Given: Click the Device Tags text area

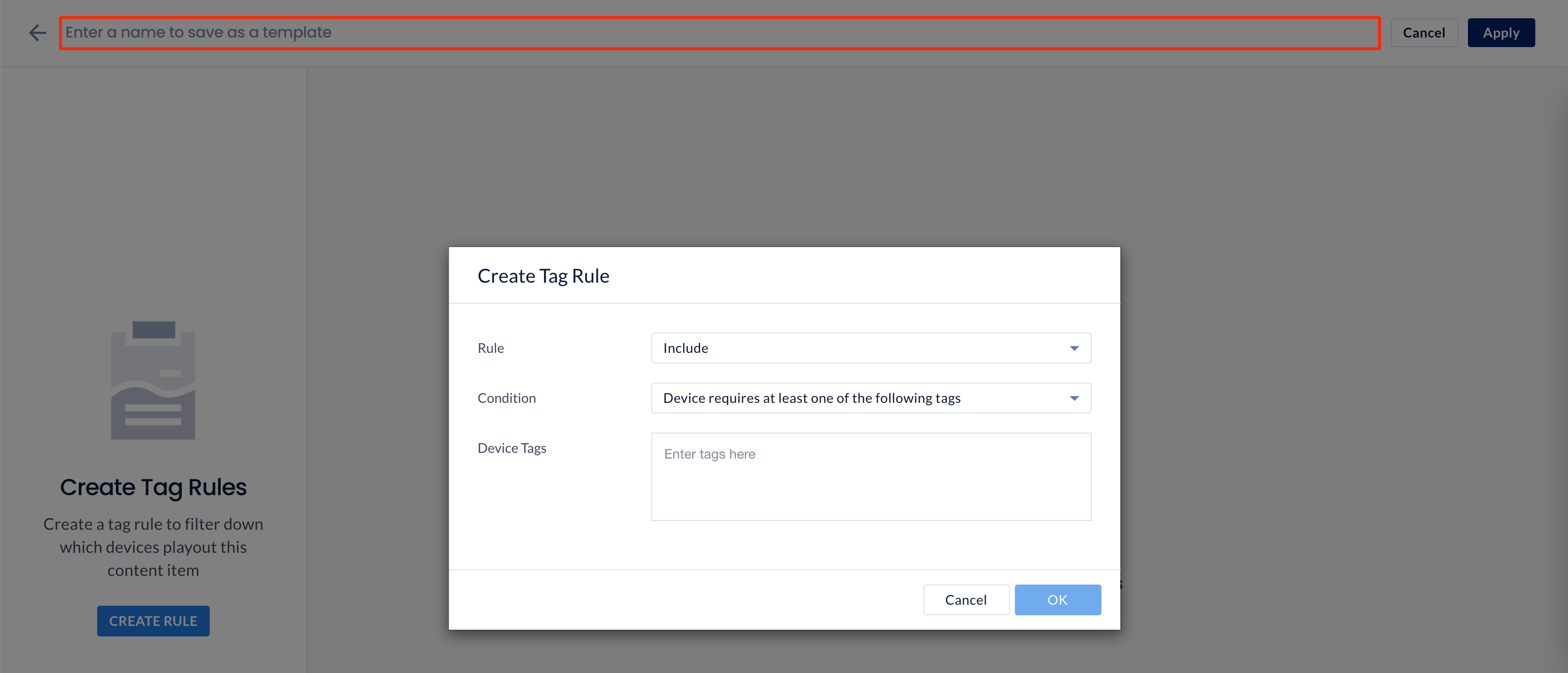Looking at the screenshot, I should coord(871,477).
